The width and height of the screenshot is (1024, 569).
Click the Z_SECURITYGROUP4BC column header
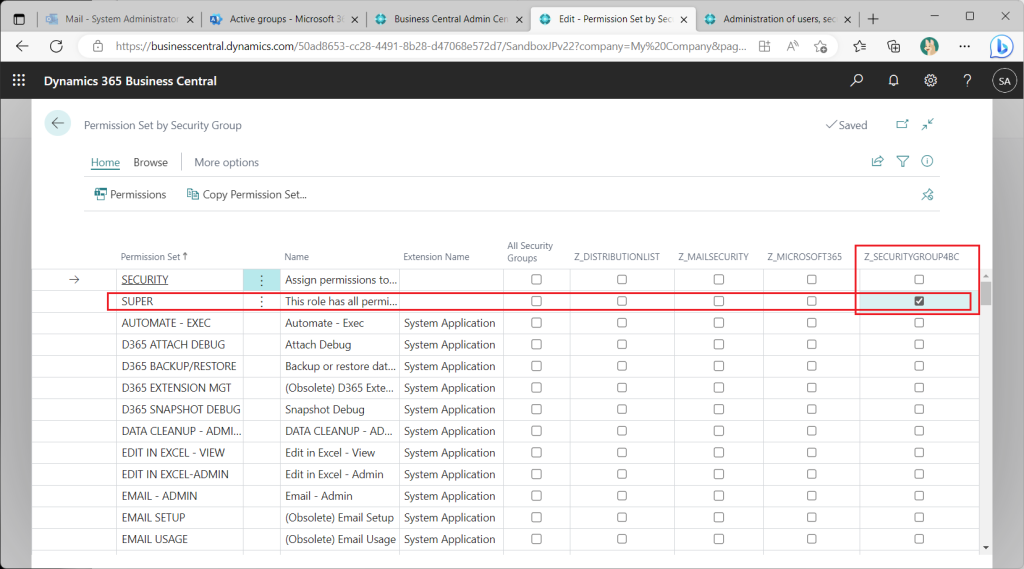[x=912, y=257]
